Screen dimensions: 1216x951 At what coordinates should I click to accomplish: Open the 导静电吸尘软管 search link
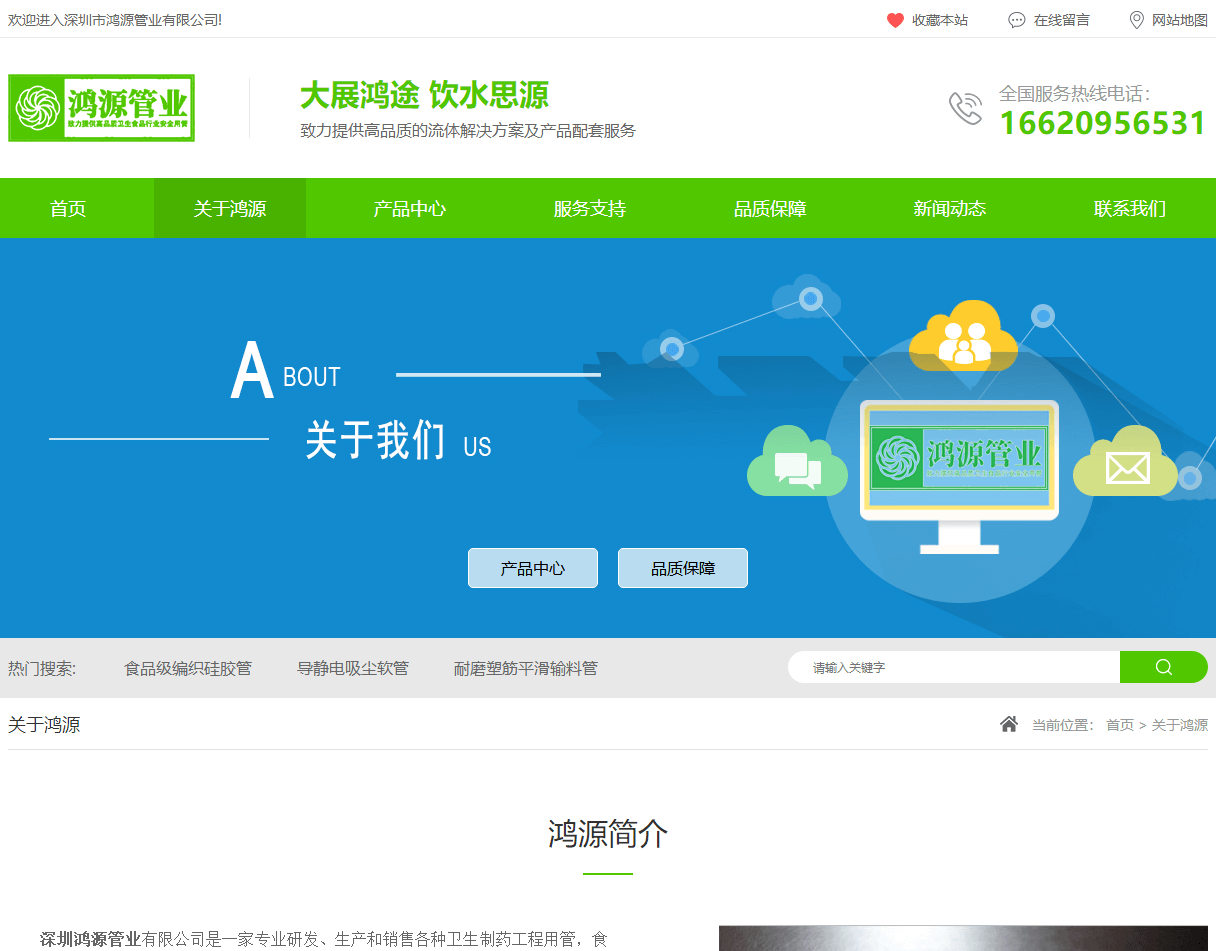pos(354,667)
